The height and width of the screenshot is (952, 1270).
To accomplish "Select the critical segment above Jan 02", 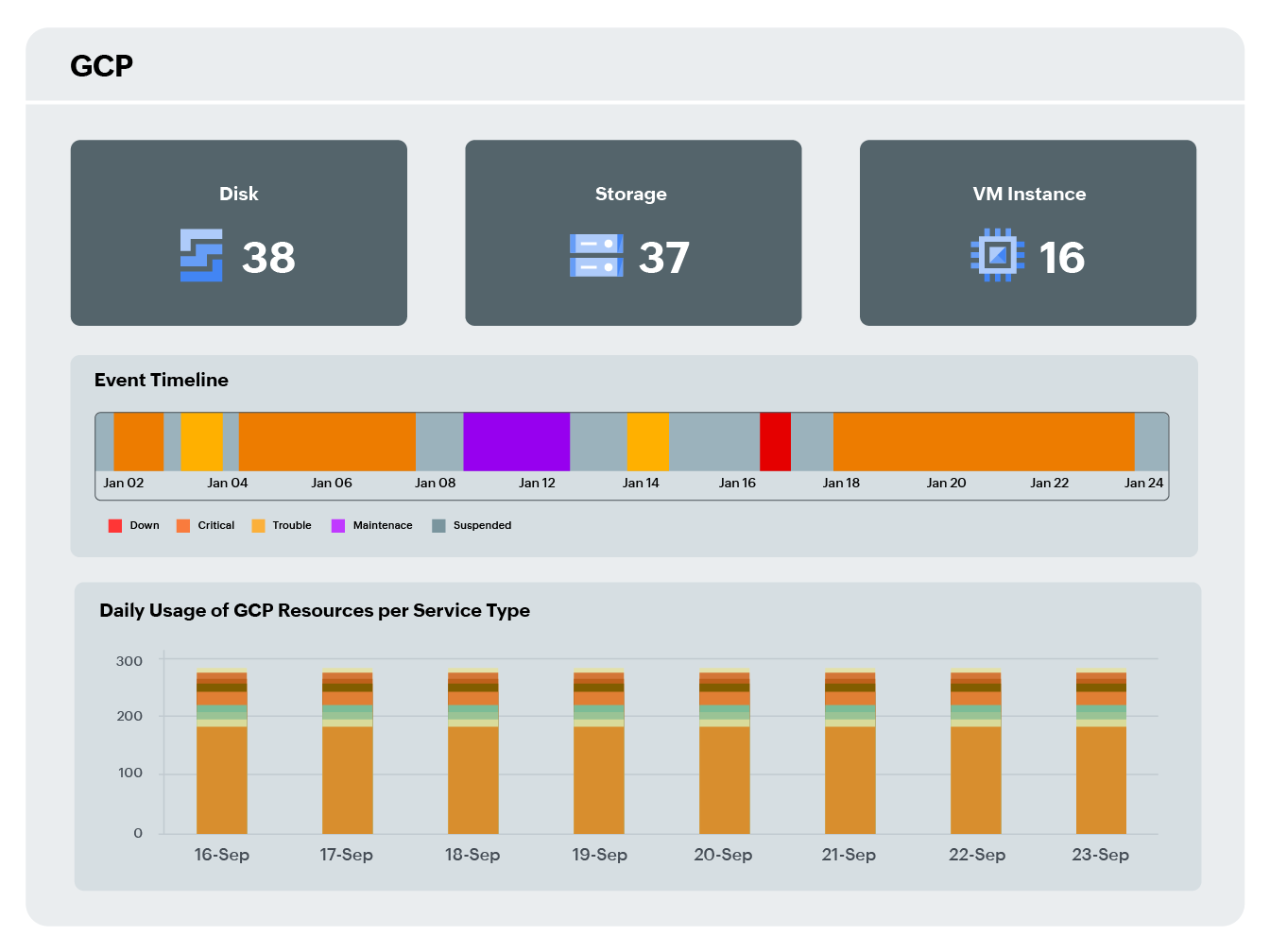I will tap(139, 442).
